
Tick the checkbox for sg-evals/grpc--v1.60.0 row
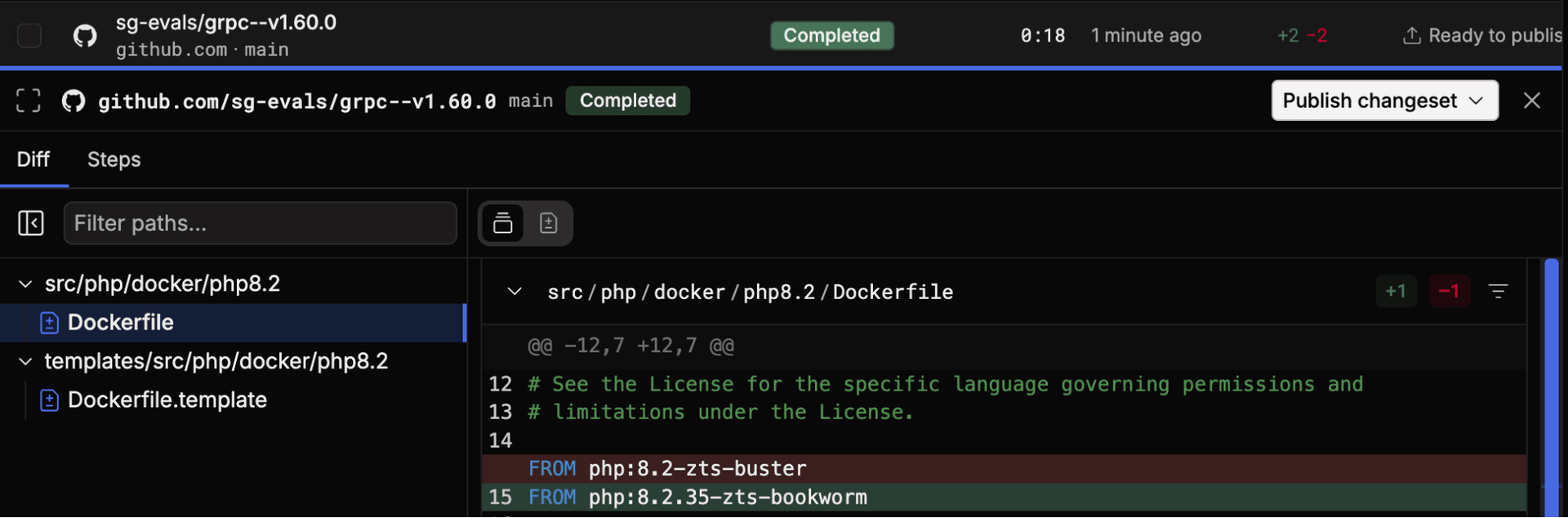click(x=29, y=36)
